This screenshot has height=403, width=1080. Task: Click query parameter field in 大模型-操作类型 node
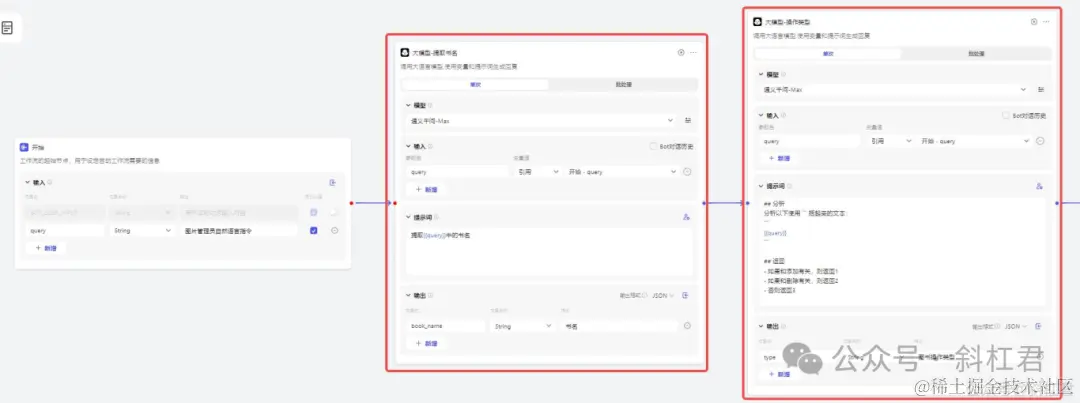[x=809, y=141]
